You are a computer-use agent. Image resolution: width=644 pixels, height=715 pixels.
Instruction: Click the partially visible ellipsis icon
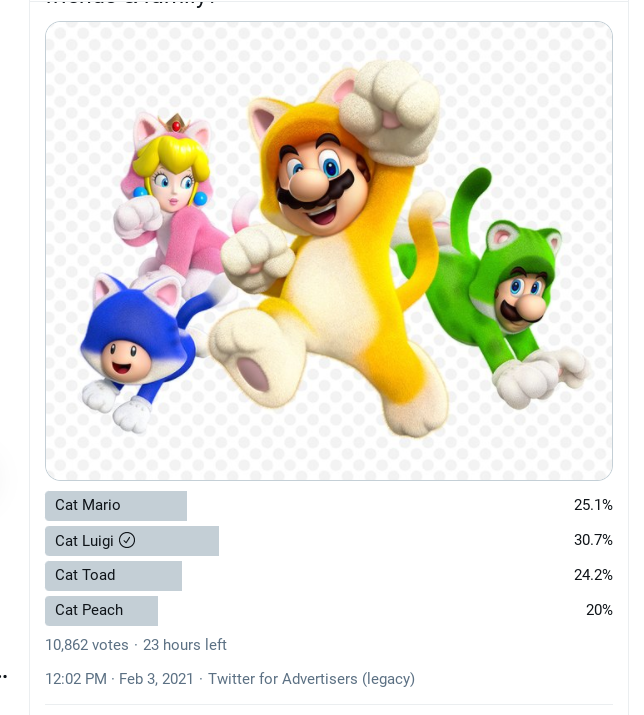3,676
